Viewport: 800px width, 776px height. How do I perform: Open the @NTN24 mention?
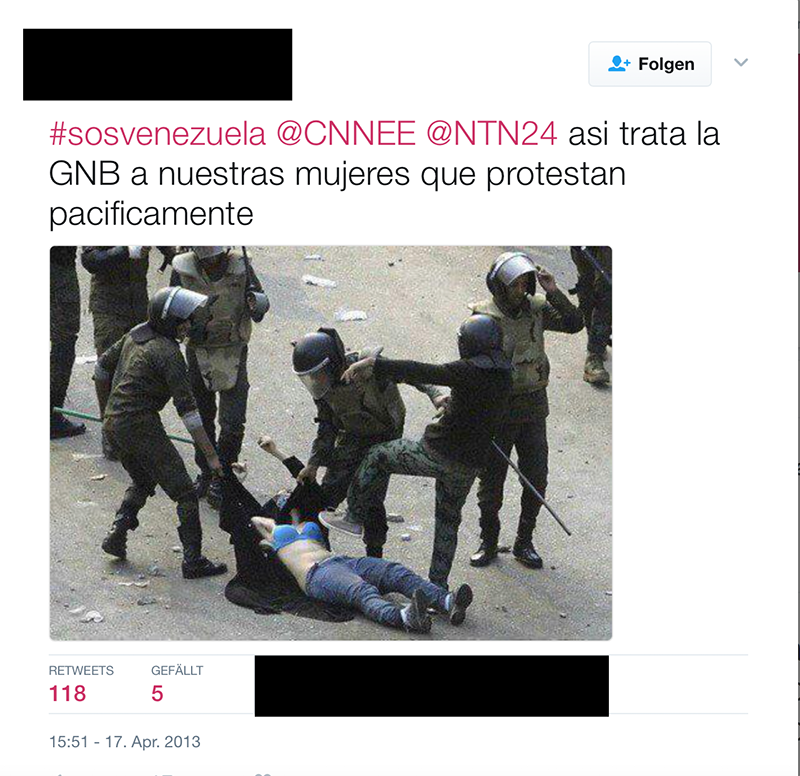coord(491,134)
